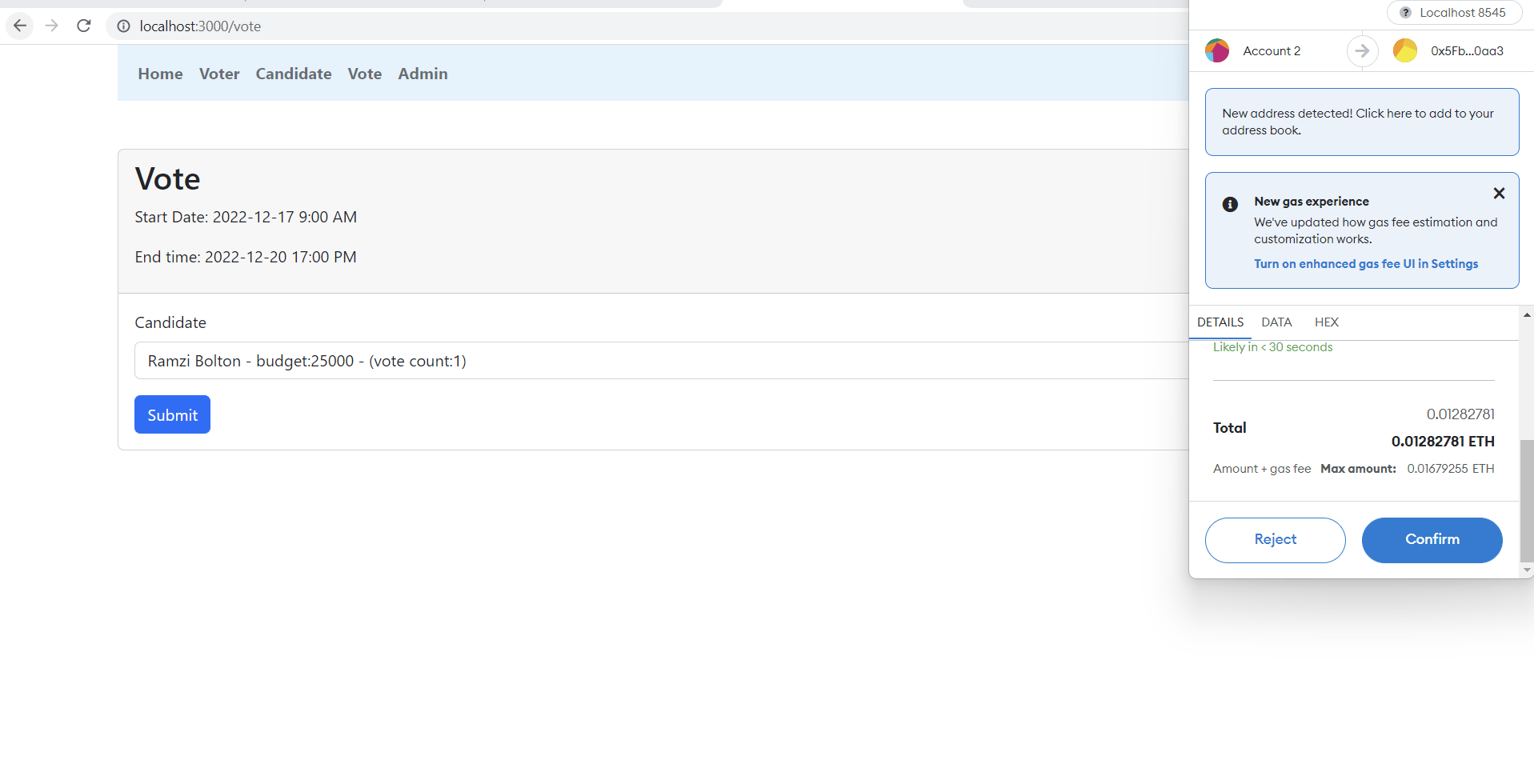Confirm the MetaMask transaction
The height and width of the screenshot is (784, 1534).
point(1432,540)
